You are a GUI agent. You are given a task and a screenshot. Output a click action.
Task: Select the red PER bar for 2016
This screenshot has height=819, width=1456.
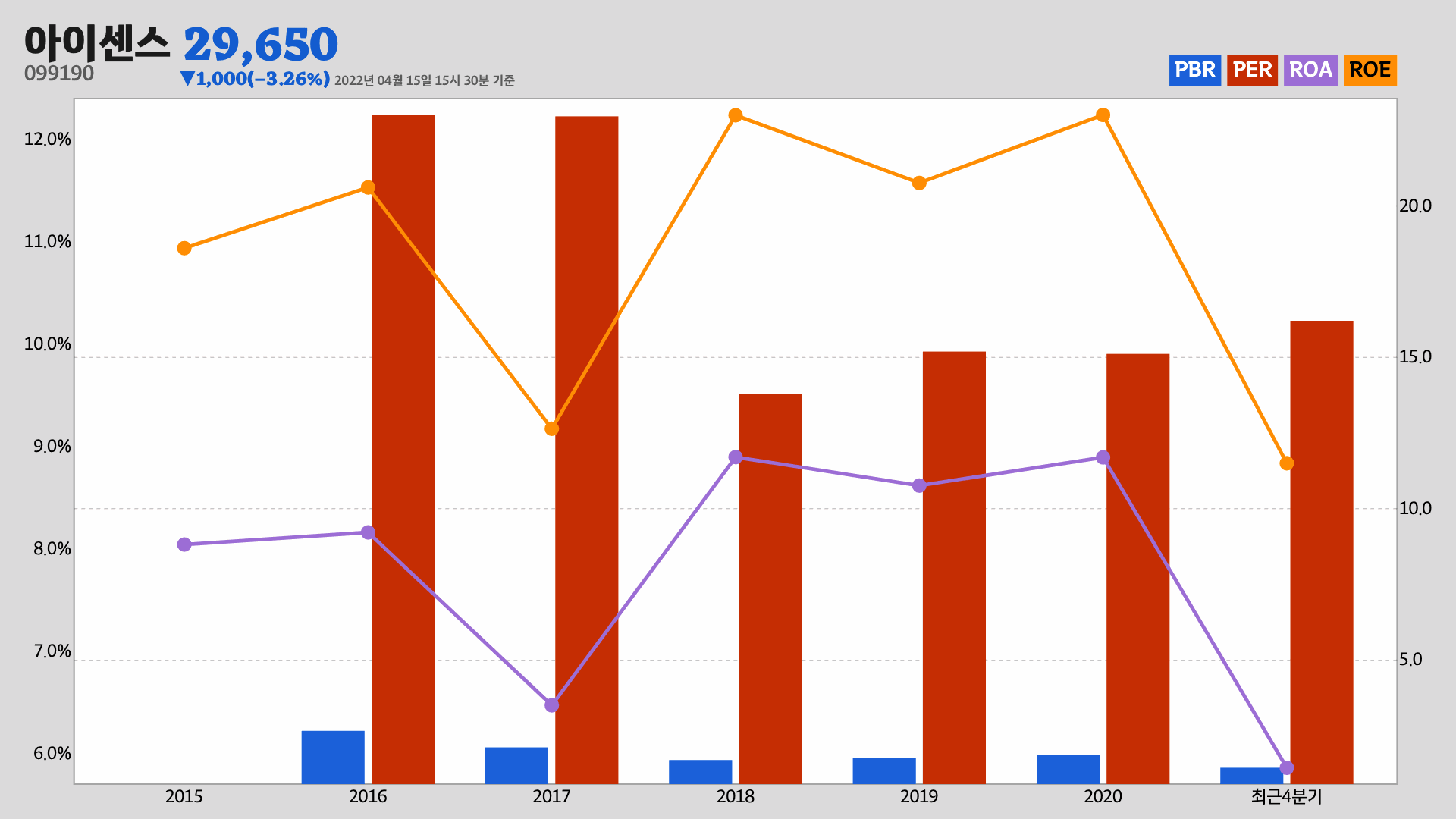tap(403, 449)
